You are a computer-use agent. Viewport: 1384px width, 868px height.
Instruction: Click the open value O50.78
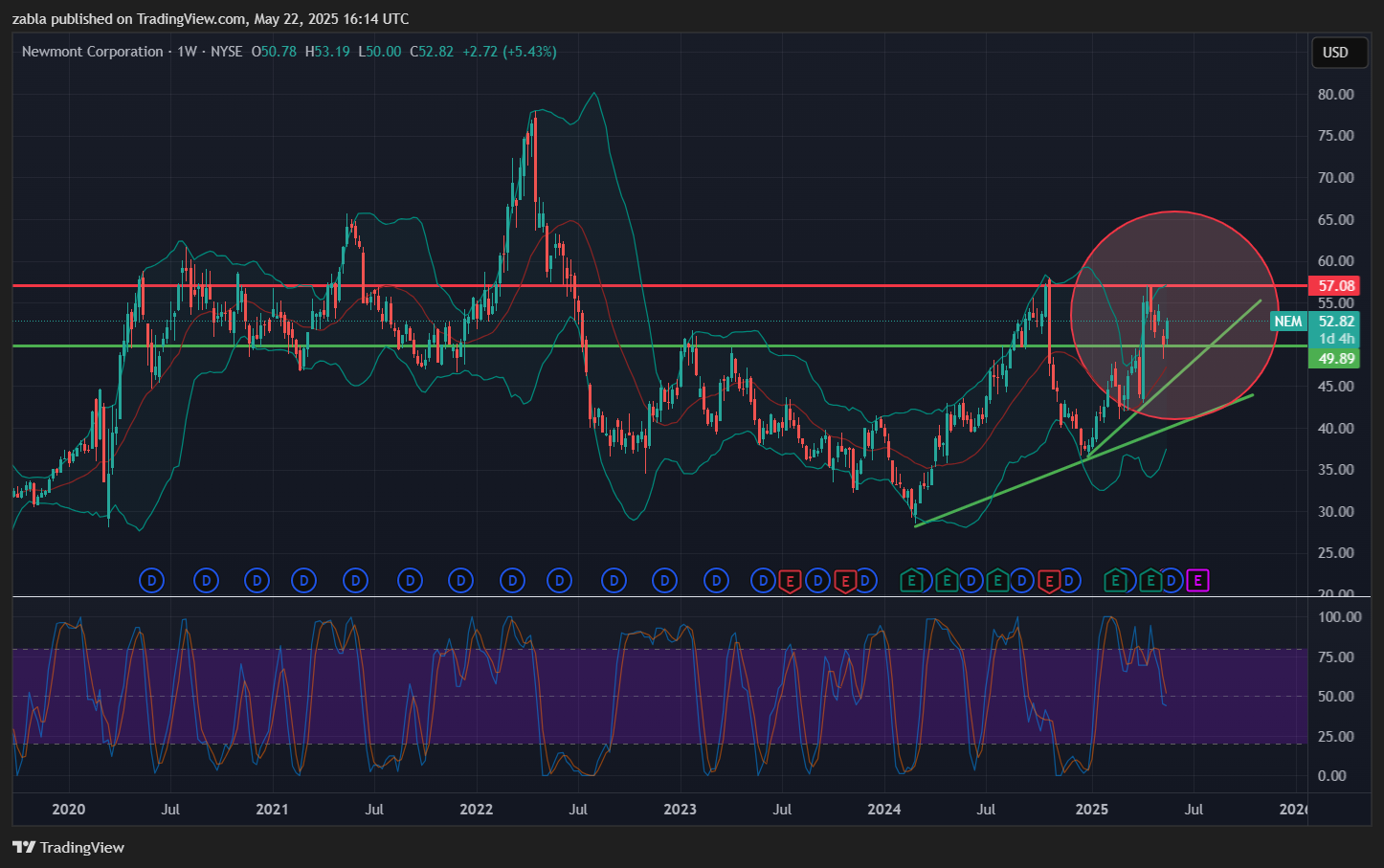pyautogui.click(x=274, y=52)
